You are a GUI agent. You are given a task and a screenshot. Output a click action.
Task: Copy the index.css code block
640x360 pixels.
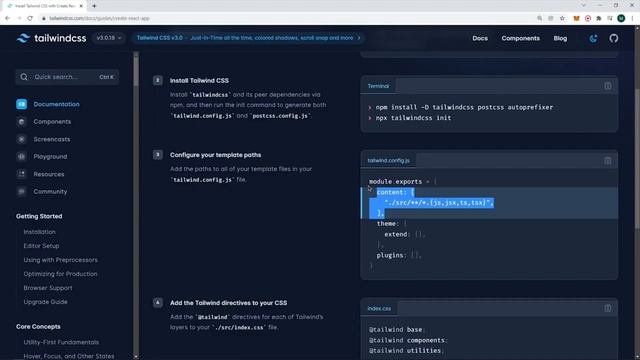coord(607,308)
